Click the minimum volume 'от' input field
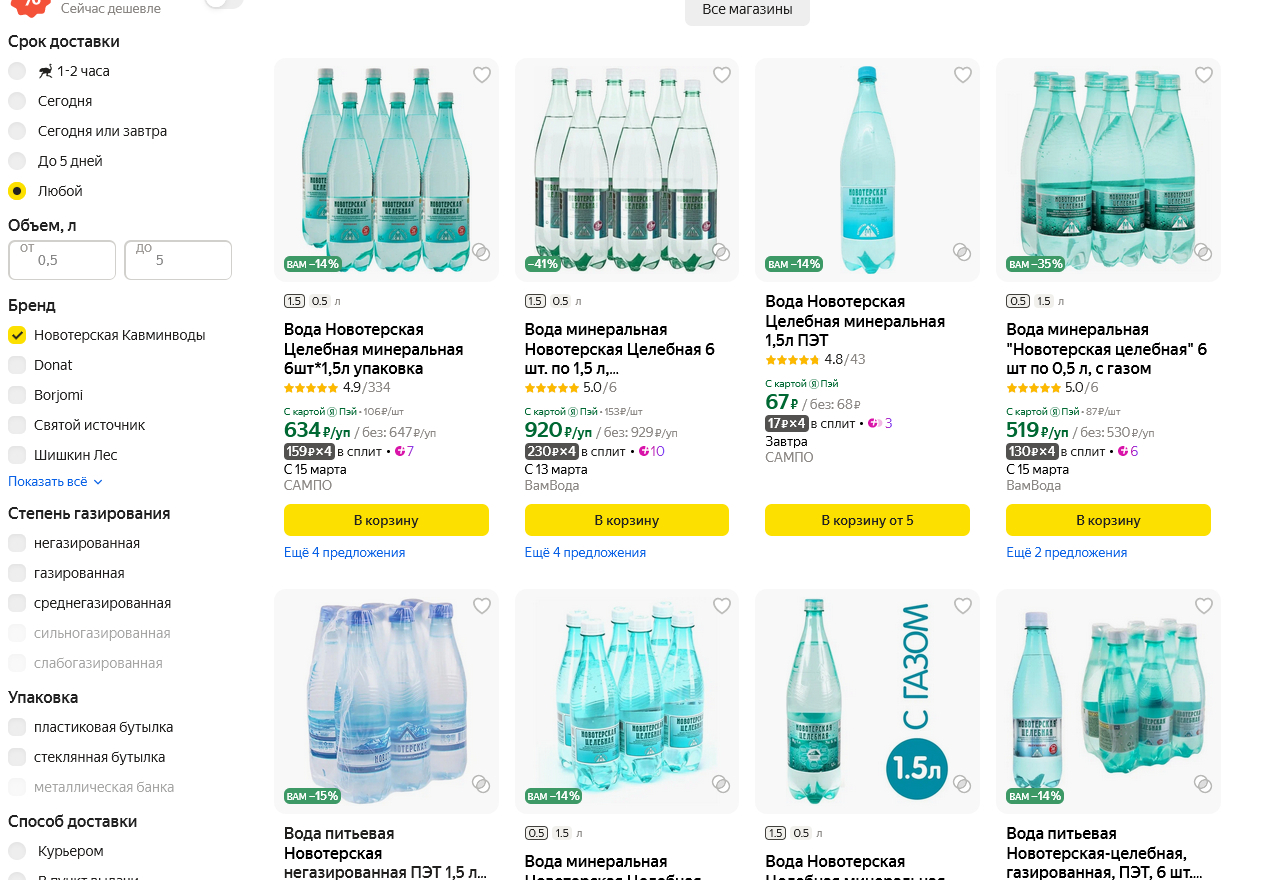Screen dimensions: 1265x880 [x=62, y=260]
